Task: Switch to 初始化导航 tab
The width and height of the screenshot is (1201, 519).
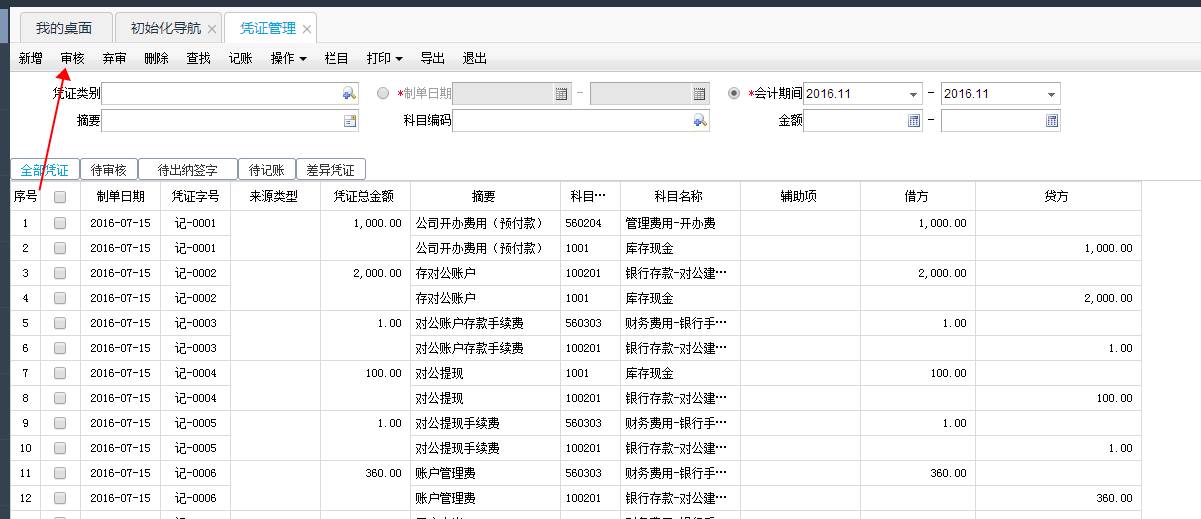Action: 166,29
